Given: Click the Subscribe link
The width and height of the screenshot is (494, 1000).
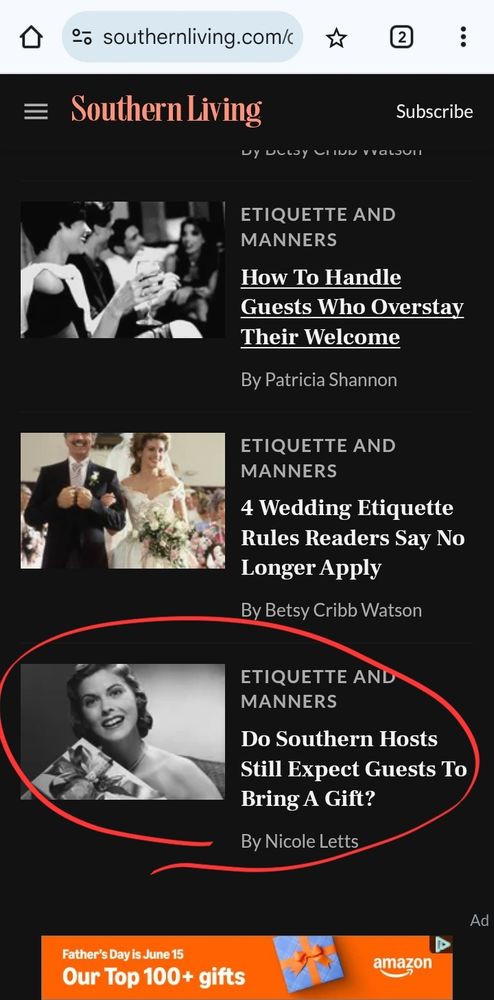Looking at the screenshot, I should point(434,112).
